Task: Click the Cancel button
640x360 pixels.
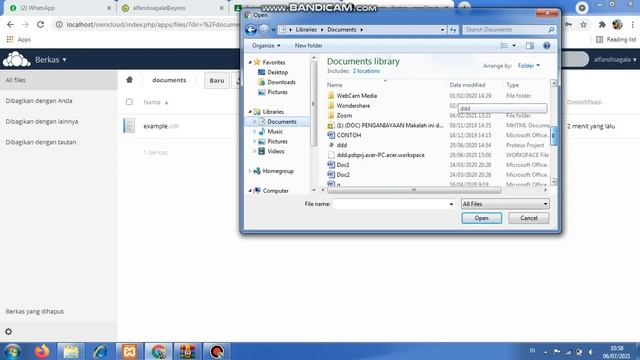Action: pyautogui.click(x=529, y=218)
